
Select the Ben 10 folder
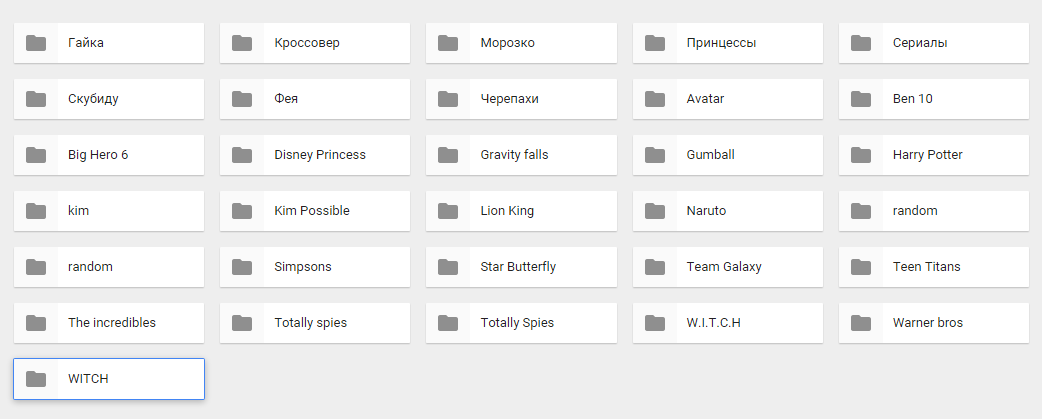click(x=934, y=99)
